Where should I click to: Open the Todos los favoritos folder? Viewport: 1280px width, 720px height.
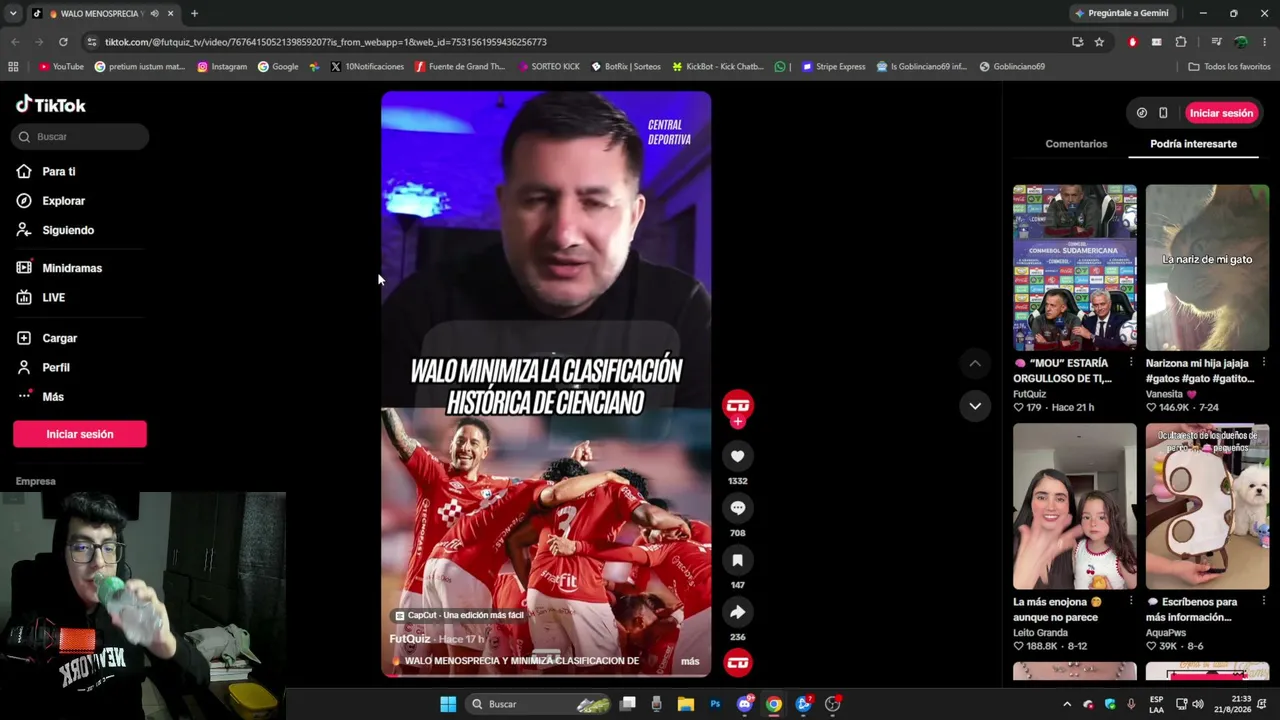(1229, 67)
